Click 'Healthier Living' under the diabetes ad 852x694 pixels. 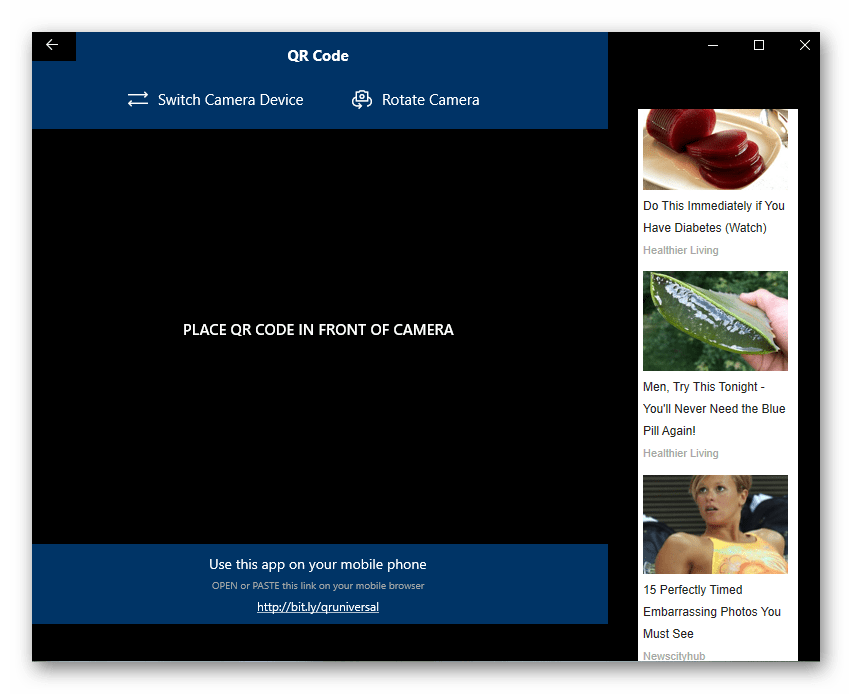coord(681,251)
